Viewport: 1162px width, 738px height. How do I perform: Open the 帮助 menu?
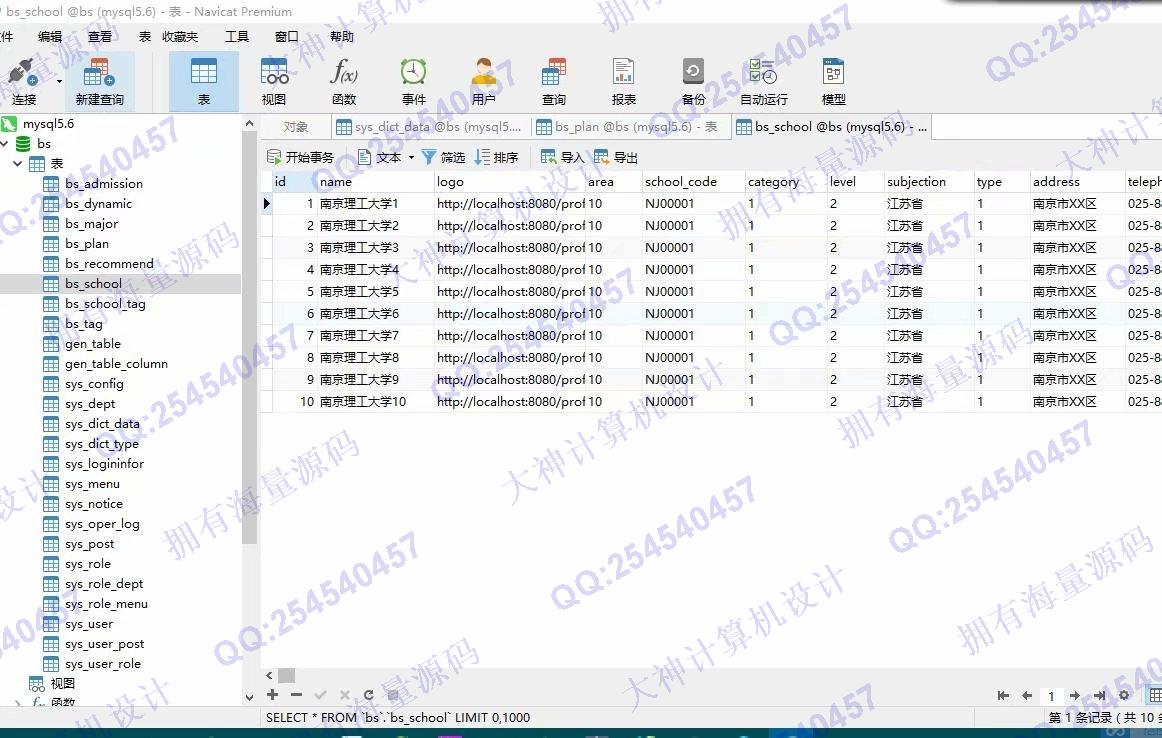click(342, 36)
